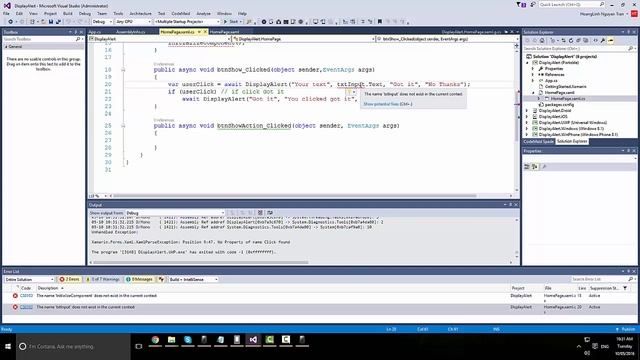Expand the DisplayAlert.iOS project
Image resolution: width=640 pixels, height=360 pixels.
click(x=527, y=117)
